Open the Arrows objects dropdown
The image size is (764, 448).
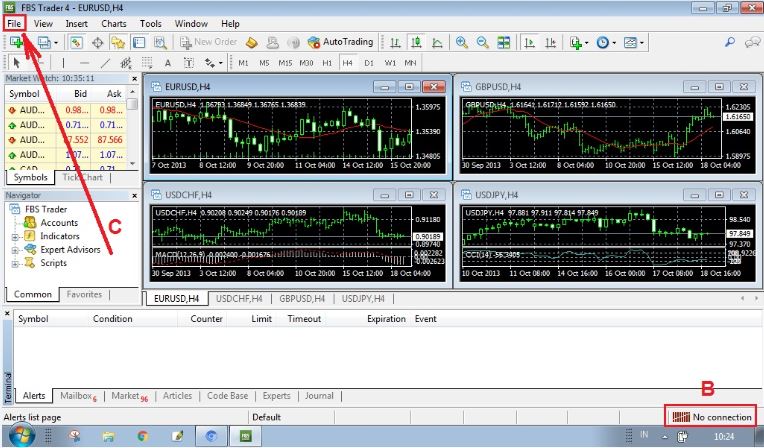(x=213, y=63)
